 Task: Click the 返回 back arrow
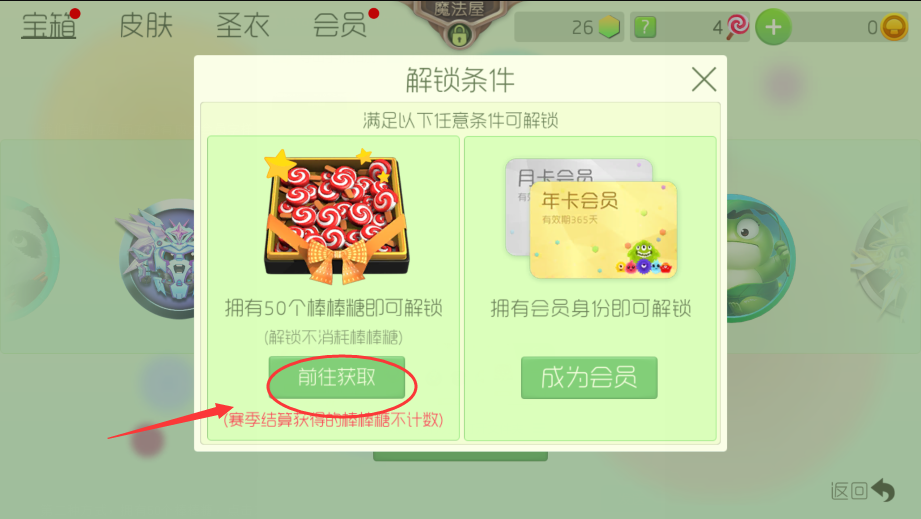(x=863, y=490)
